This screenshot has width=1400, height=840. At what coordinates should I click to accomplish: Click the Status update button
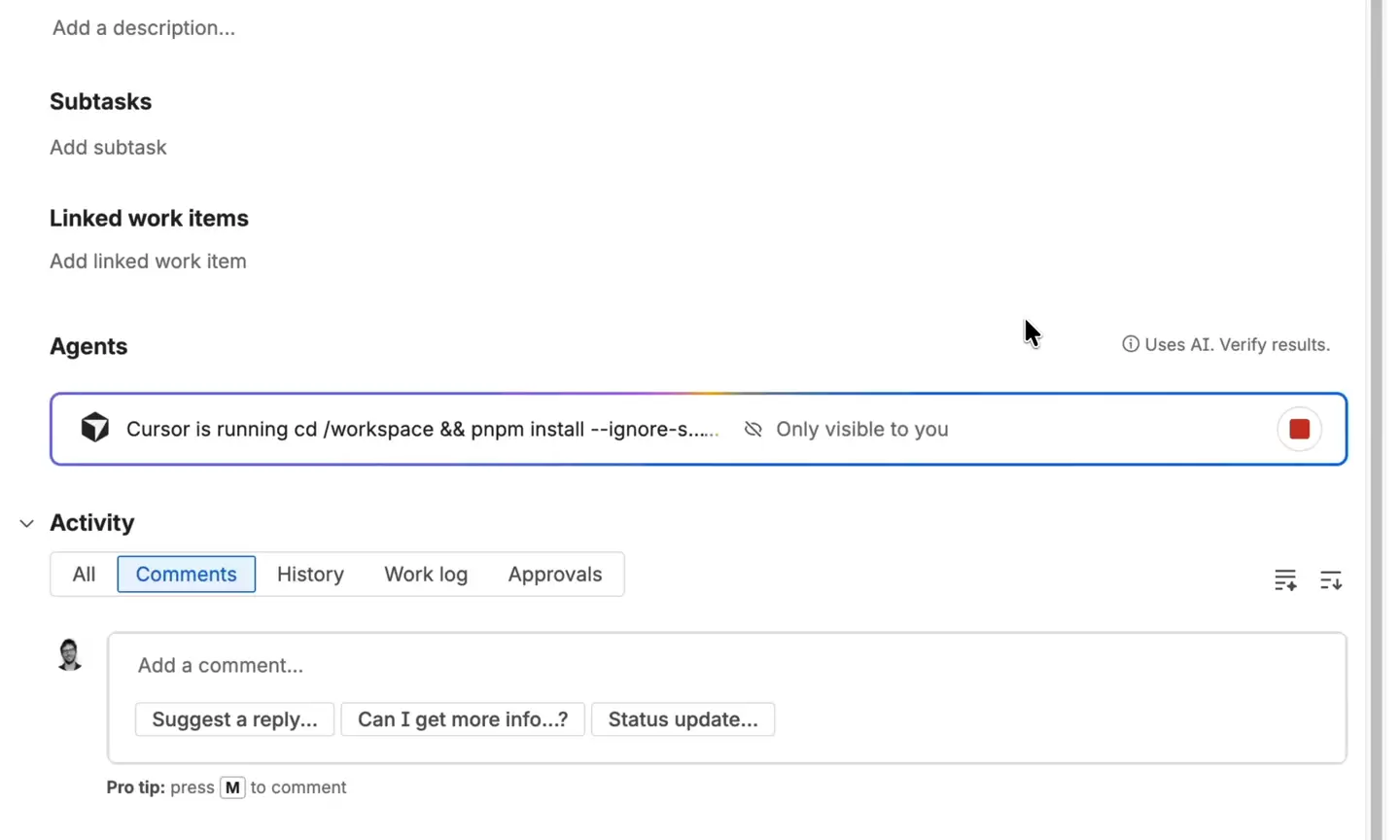point(682,719)
